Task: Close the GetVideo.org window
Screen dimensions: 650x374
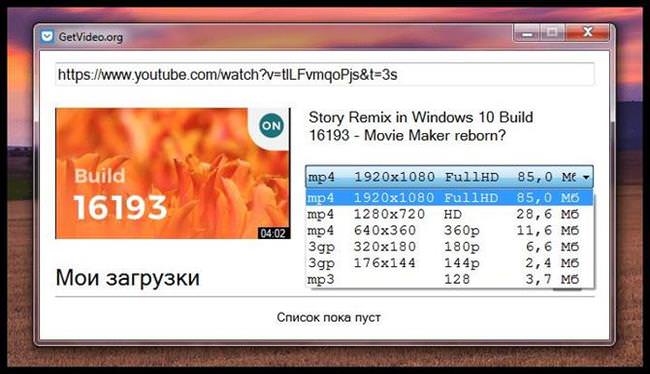Action: [x=587, y=33]
